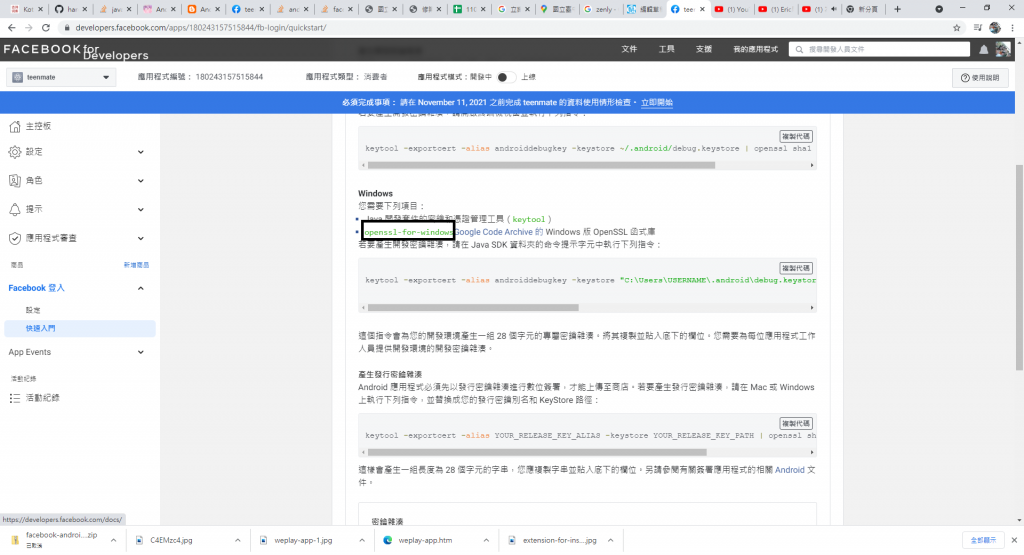Click the Facebook for Developers logo
The image size is (1024, 555).
coord(76,51)
